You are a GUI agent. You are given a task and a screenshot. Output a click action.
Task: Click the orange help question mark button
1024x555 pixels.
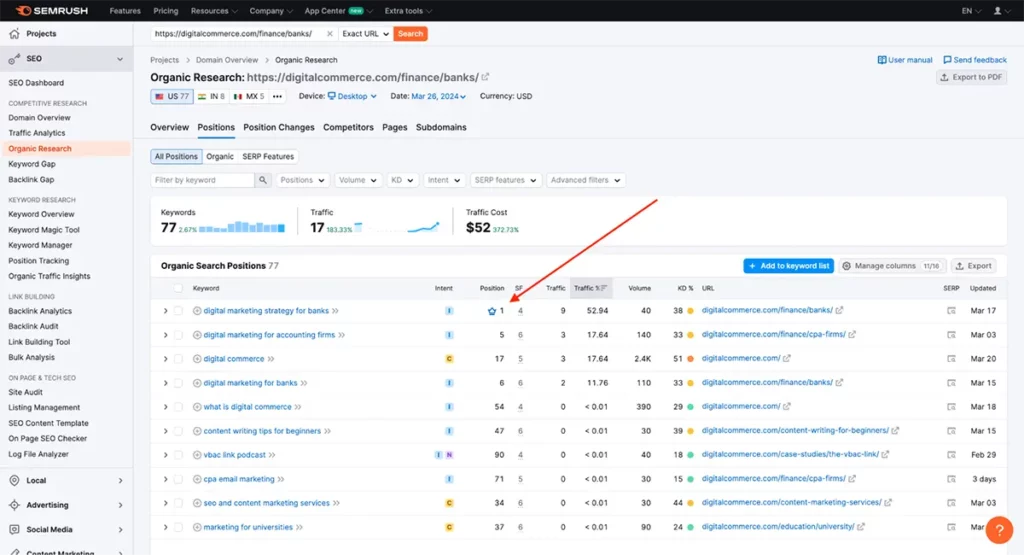(x=999, y=530)
